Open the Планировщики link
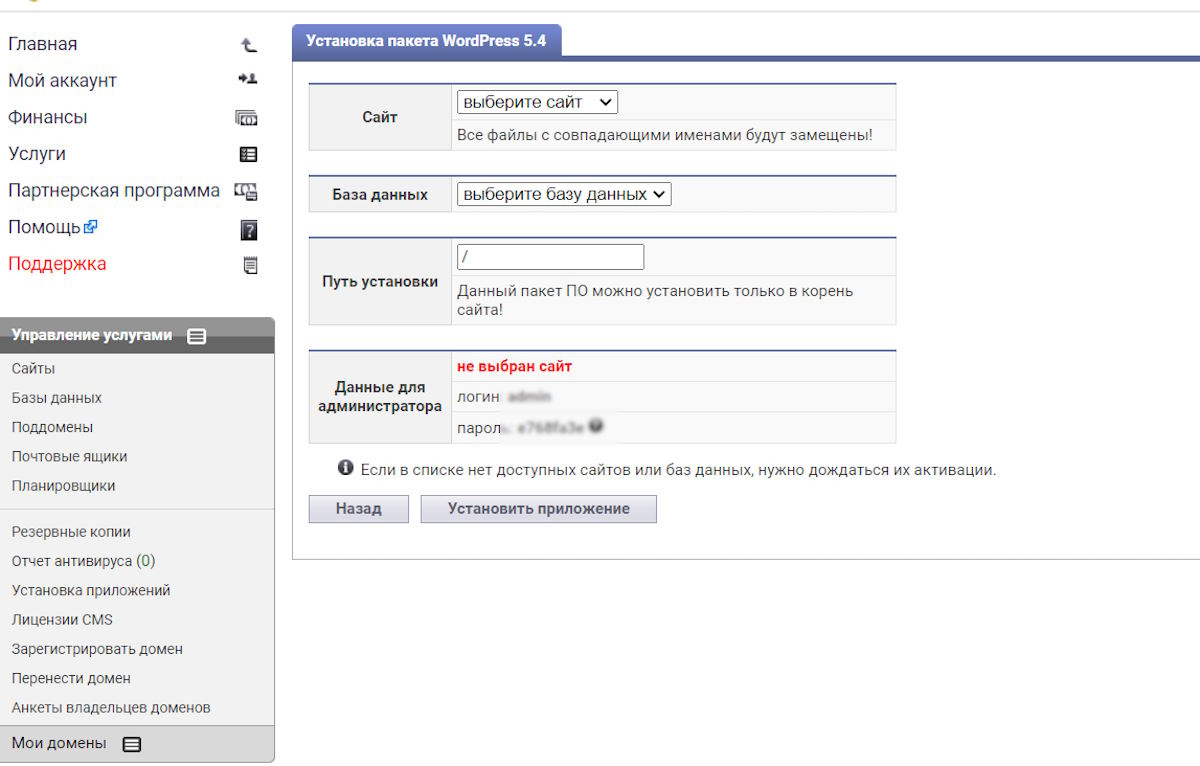The height and width of the screenshot is (766, 1200). click(64, 486)
